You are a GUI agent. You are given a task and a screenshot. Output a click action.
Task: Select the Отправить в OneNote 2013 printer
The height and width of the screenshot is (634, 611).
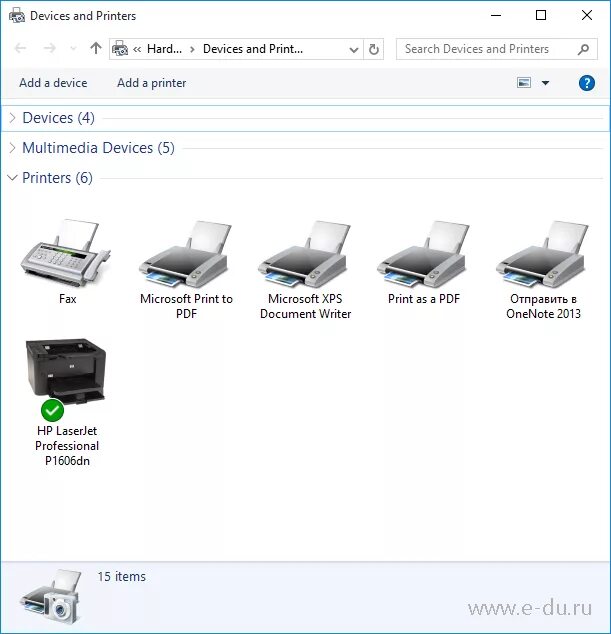(543, 253)
